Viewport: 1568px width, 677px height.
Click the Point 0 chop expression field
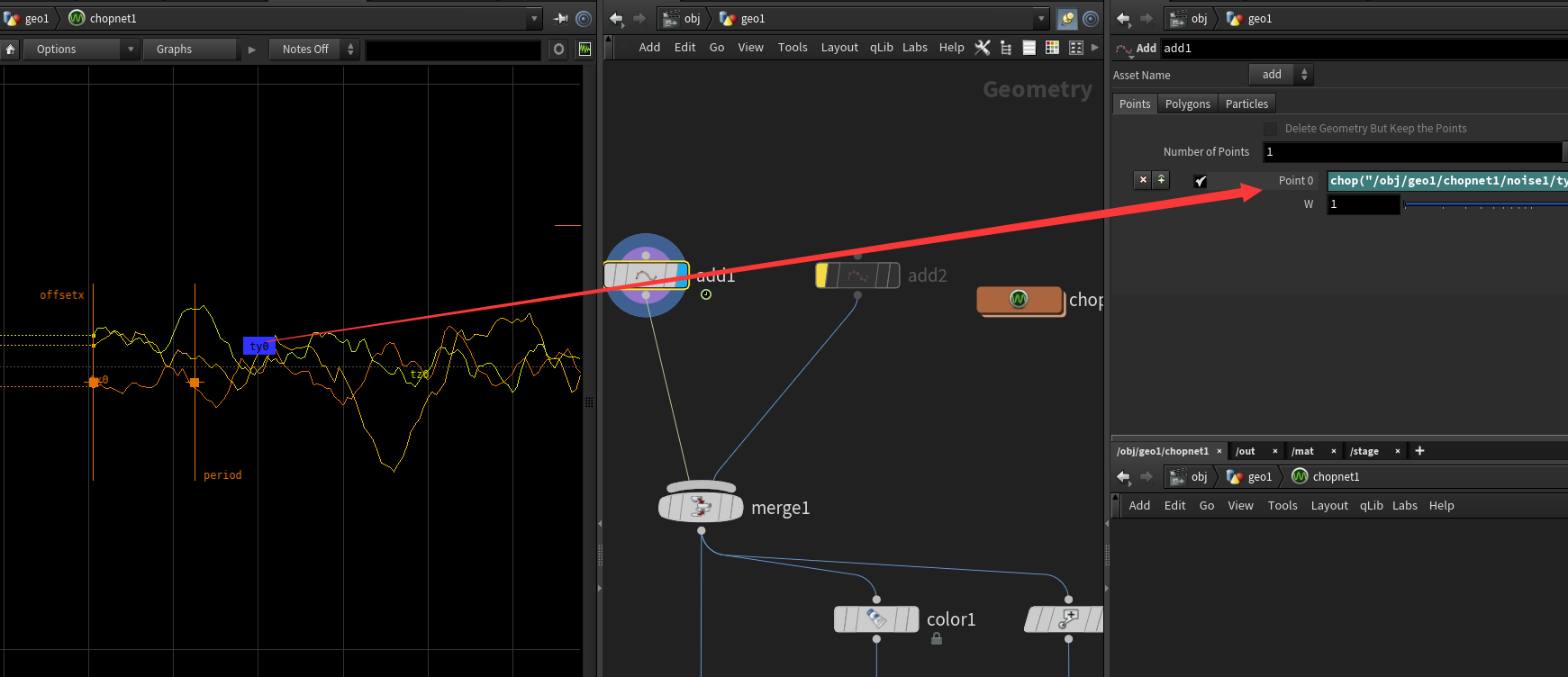[1447, 181]
